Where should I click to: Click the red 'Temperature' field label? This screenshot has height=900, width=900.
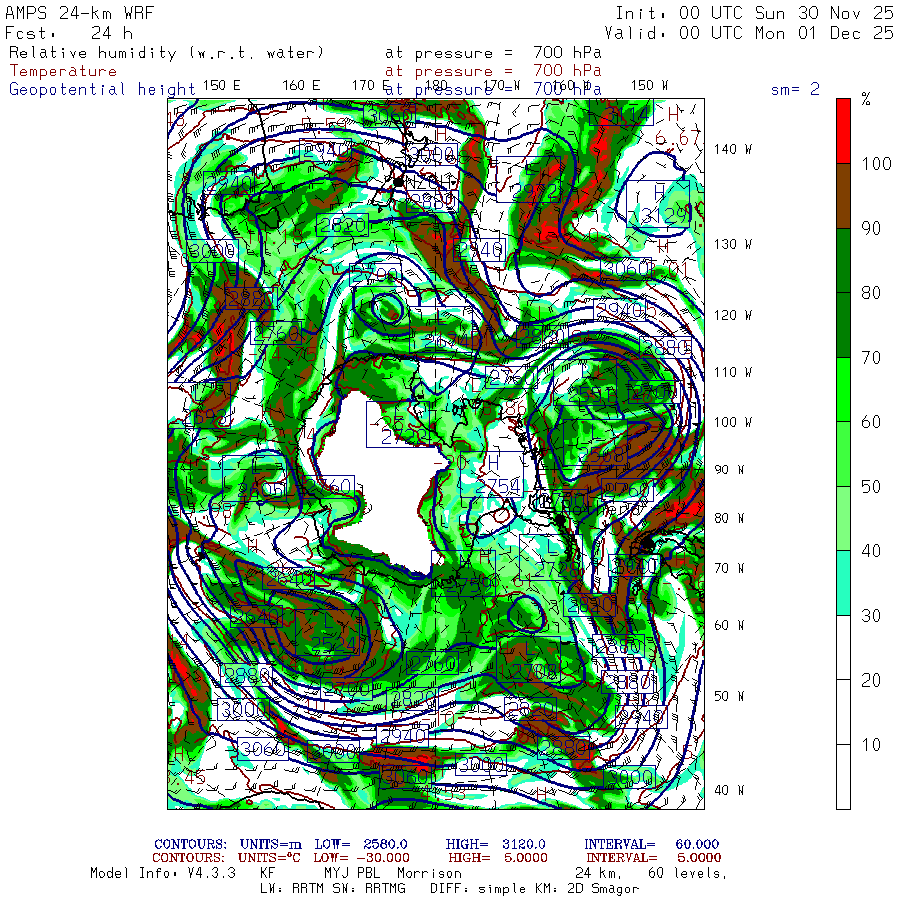pos(63,71)
